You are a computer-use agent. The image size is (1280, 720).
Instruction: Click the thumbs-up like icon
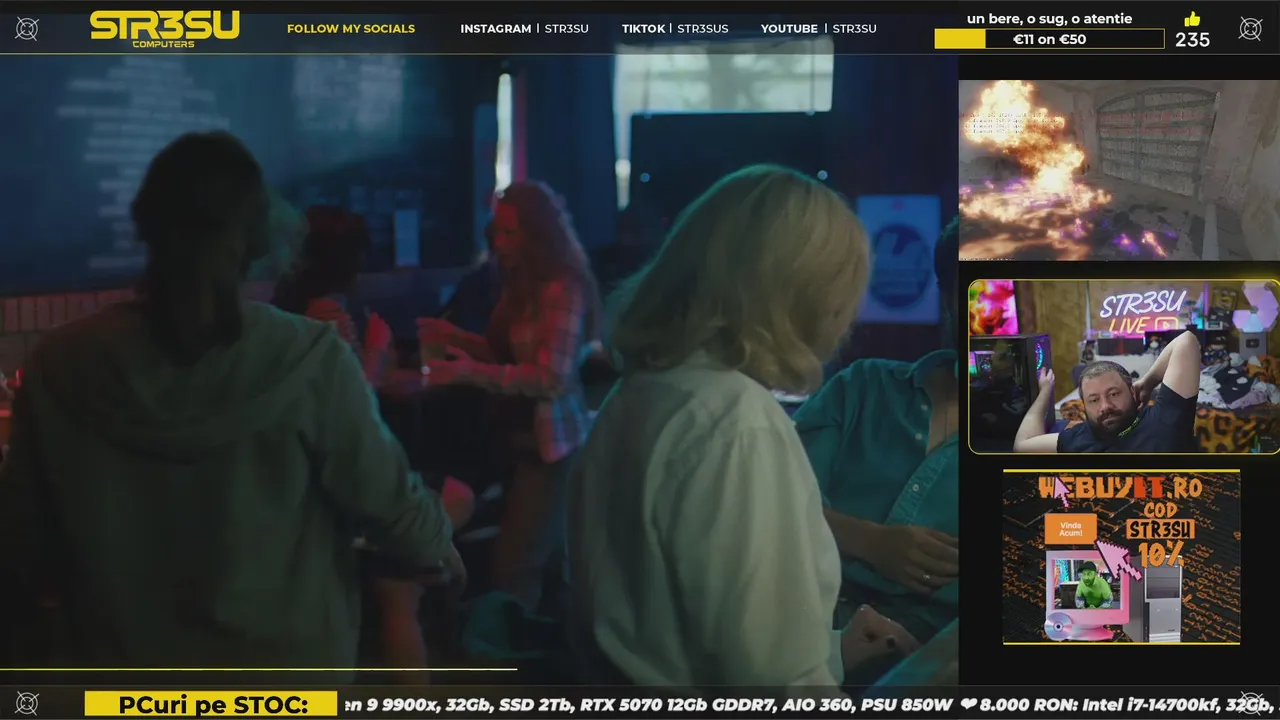pos(1192,19)
